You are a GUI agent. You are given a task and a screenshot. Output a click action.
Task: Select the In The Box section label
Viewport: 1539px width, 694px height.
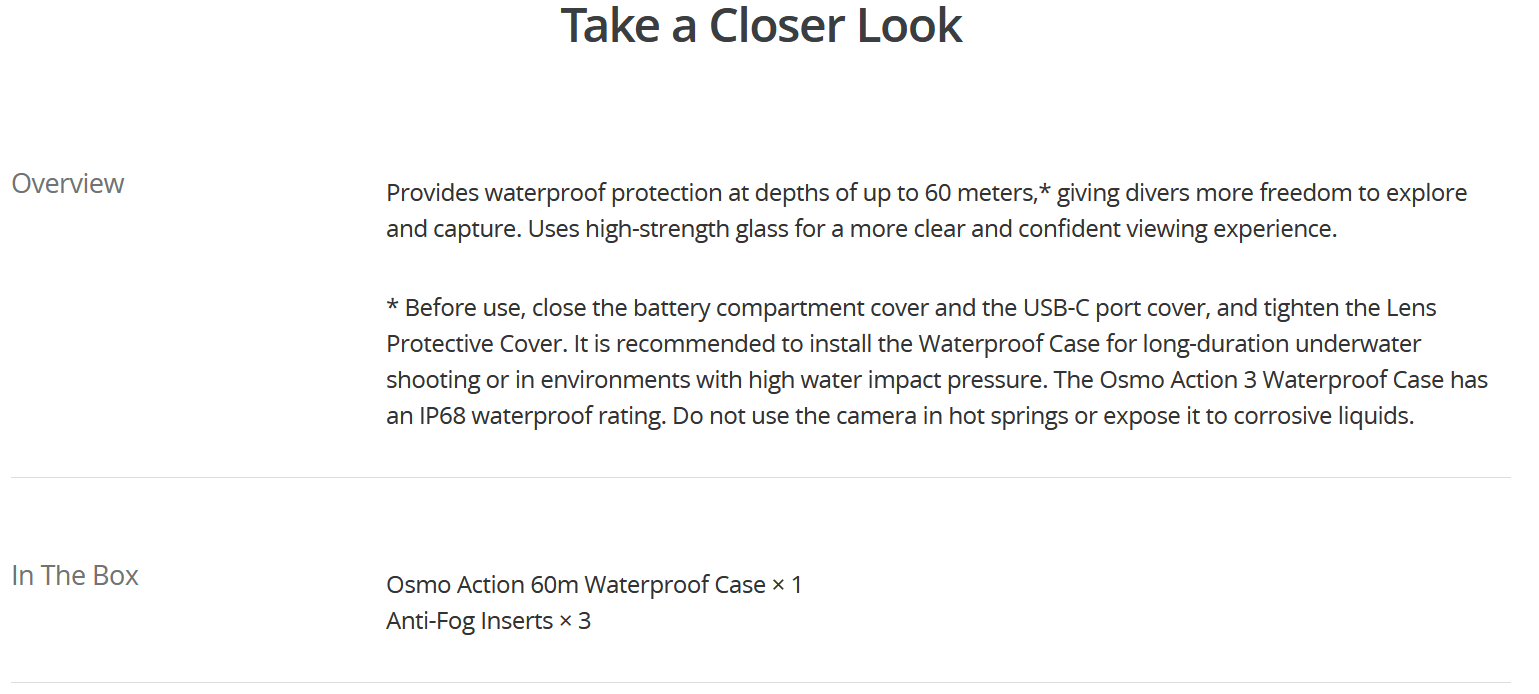click(75, 575)
